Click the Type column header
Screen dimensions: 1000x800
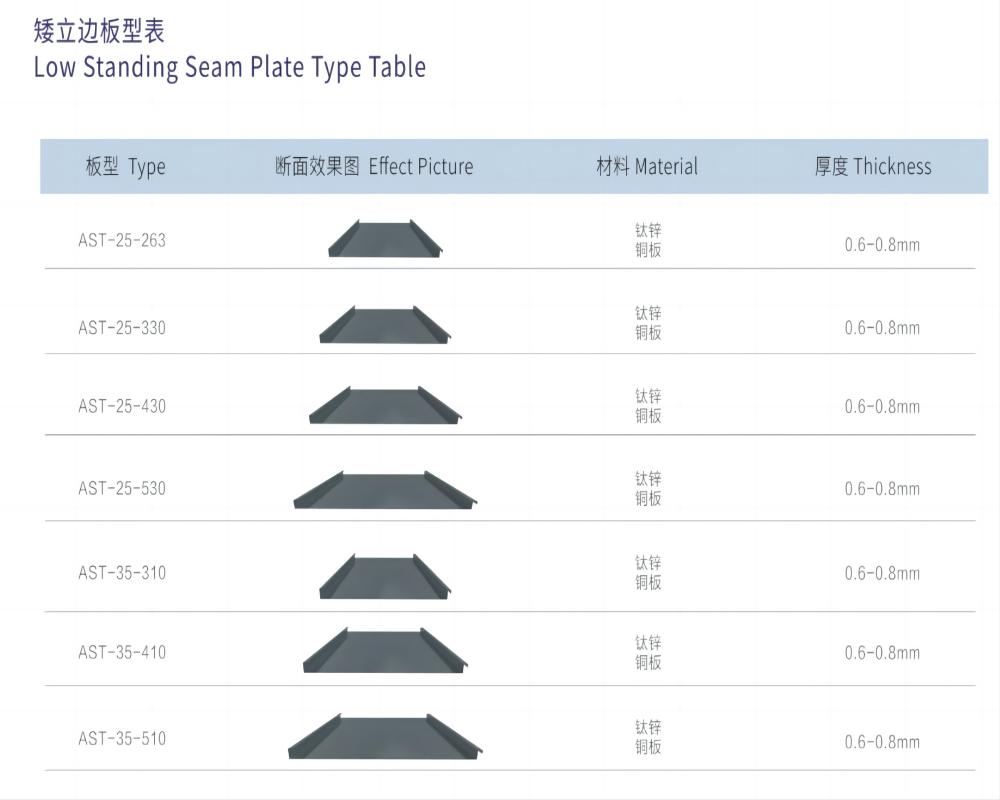[125, 167]
